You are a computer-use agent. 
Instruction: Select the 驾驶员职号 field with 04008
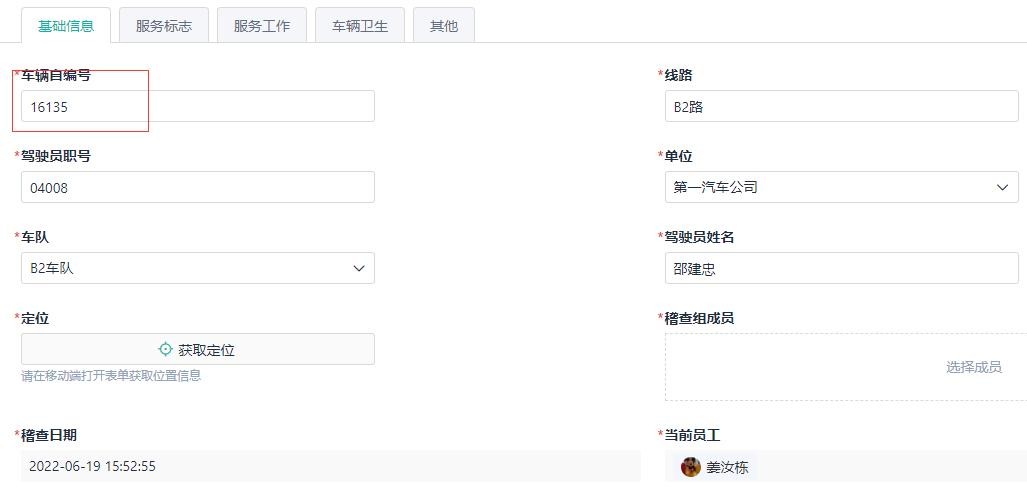tap(197, 188)
